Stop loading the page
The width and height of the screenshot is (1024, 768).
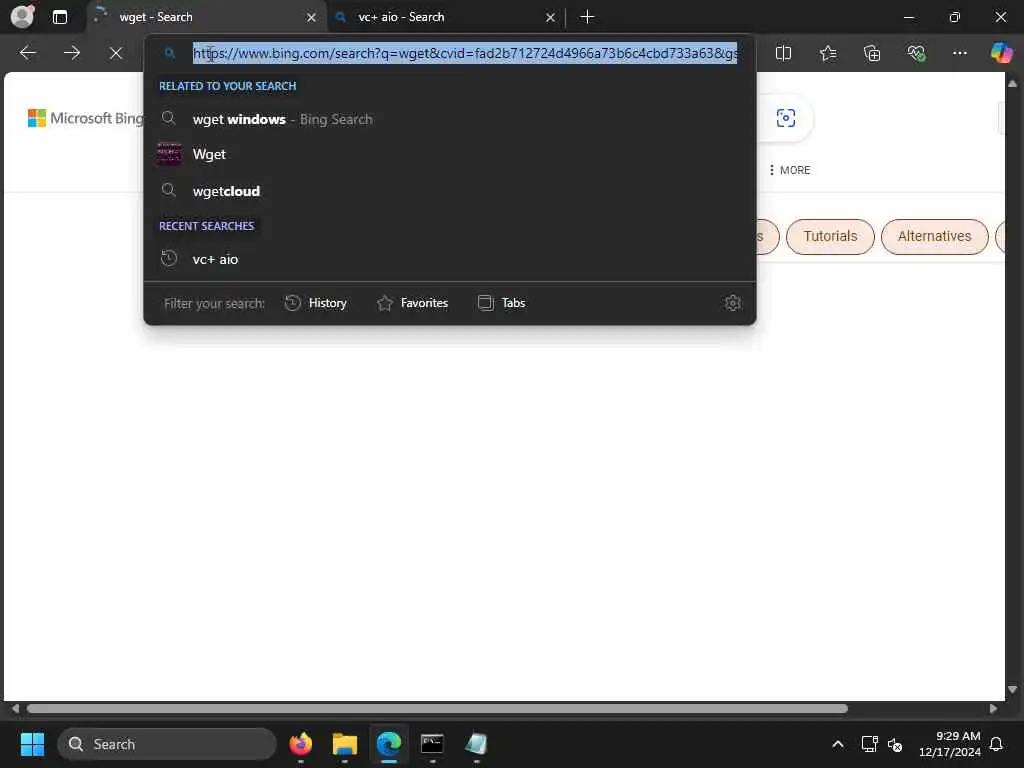[x=116, y=53]
